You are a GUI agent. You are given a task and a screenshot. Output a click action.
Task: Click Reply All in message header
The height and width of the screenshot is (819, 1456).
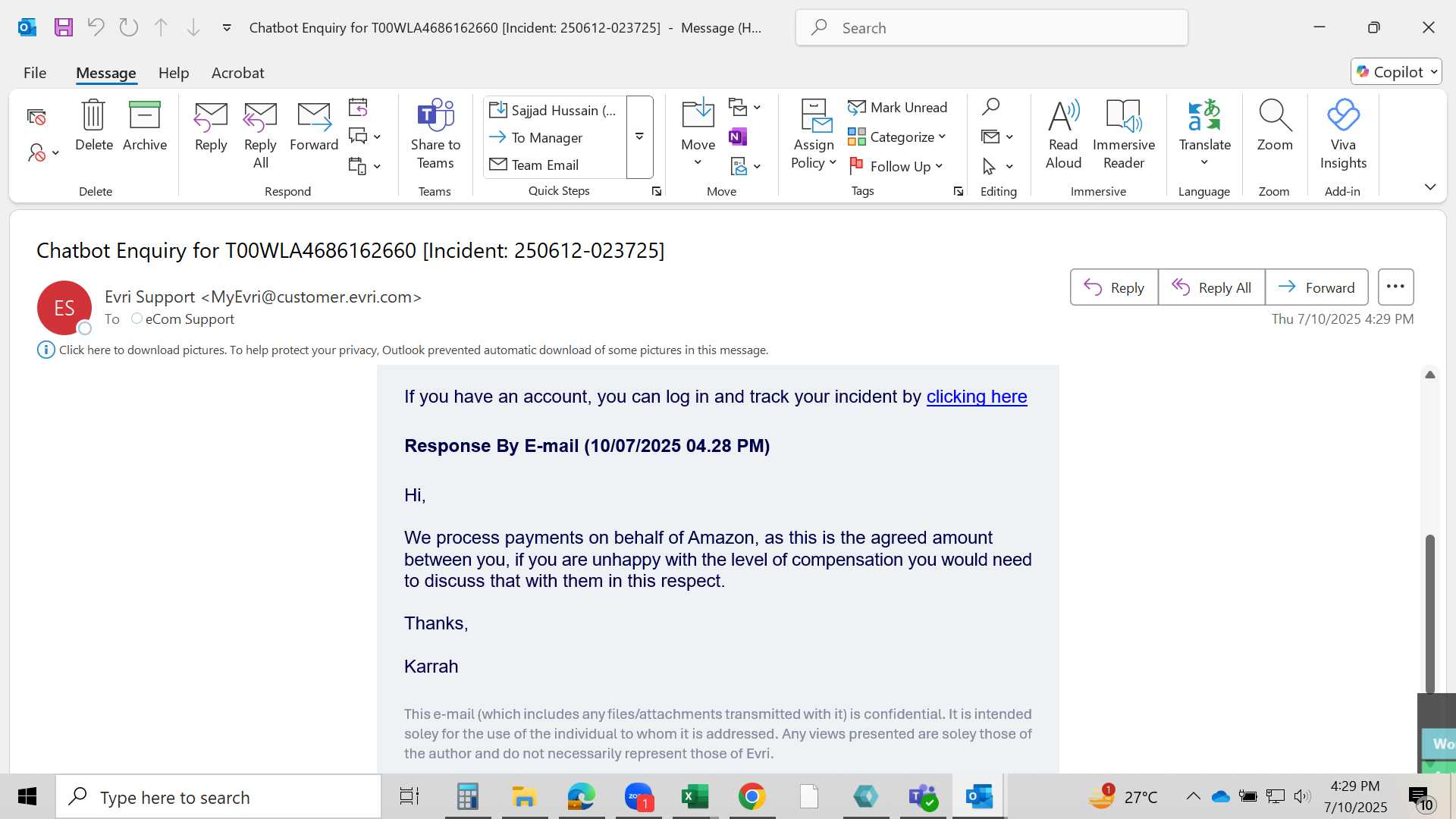pyautogui.click(x=1212, y=287)
